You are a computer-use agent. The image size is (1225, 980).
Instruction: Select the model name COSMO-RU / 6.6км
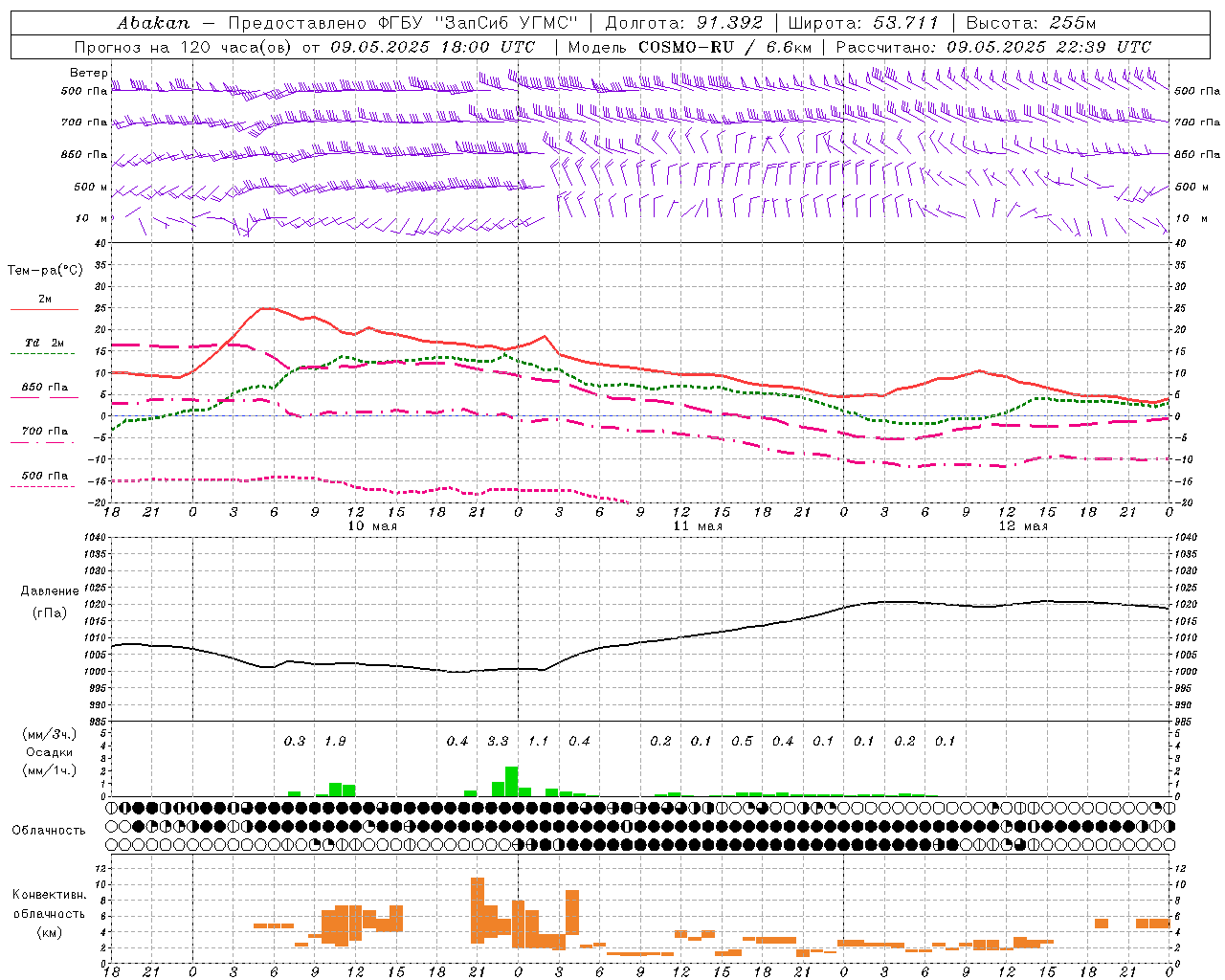724,47
